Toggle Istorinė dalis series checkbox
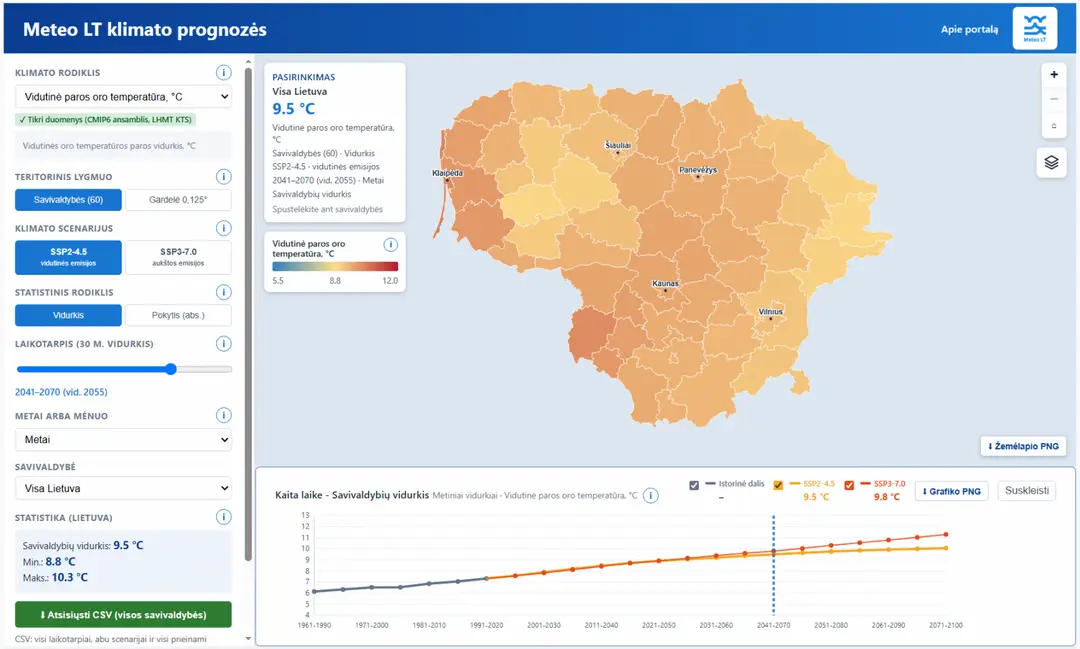The image size is (1080, 649). point(694,485)
